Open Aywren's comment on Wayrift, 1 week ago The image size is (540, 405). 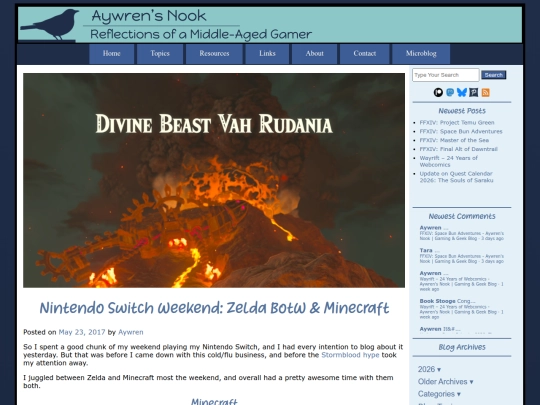pyautogui.click(x=461, y=281)
